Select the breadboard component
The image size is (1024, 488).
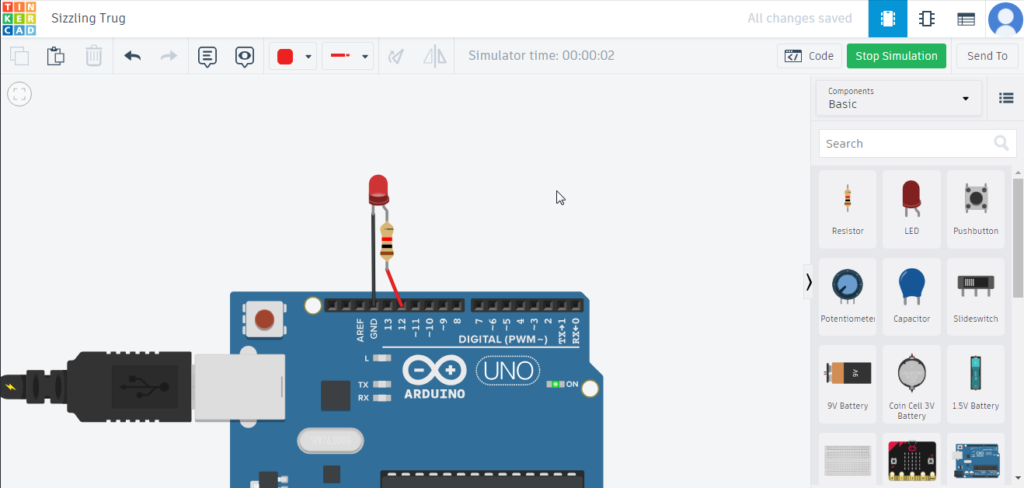848,461
